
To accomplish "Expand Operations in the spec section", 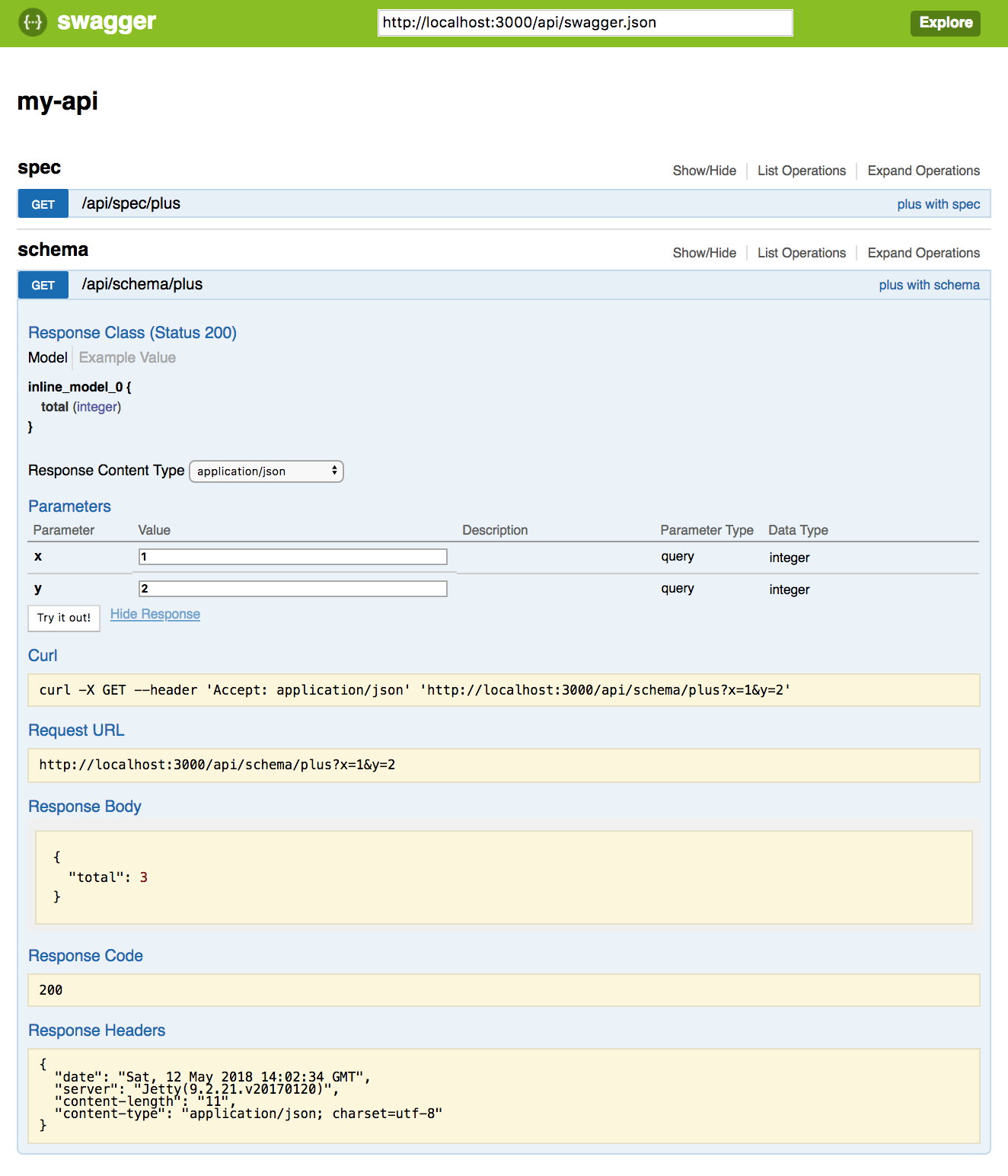I will tap(923, 171).
